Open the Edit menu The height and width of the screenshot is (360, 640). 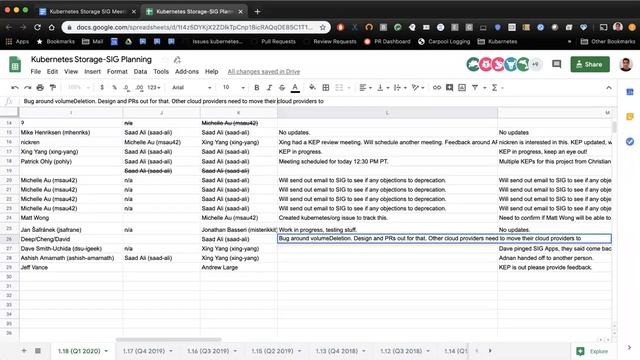(x=52, y=71)
